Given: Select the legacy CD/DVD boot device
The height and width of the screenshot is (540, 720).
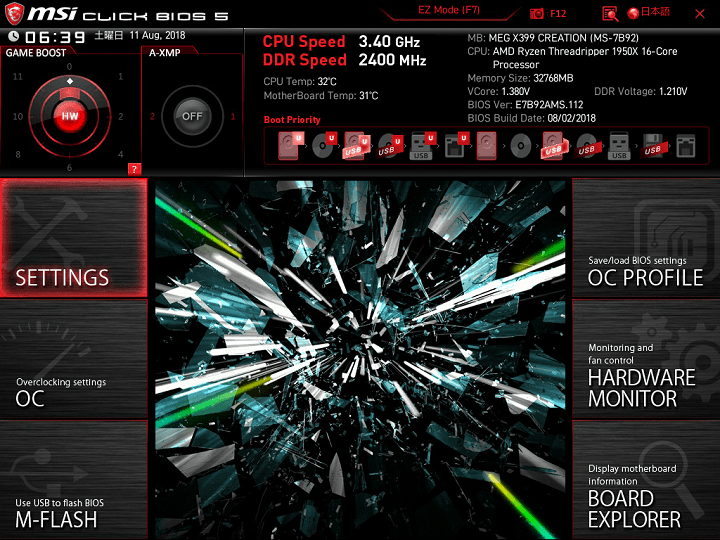Looking at the screenshot, I should click(521, 146).
